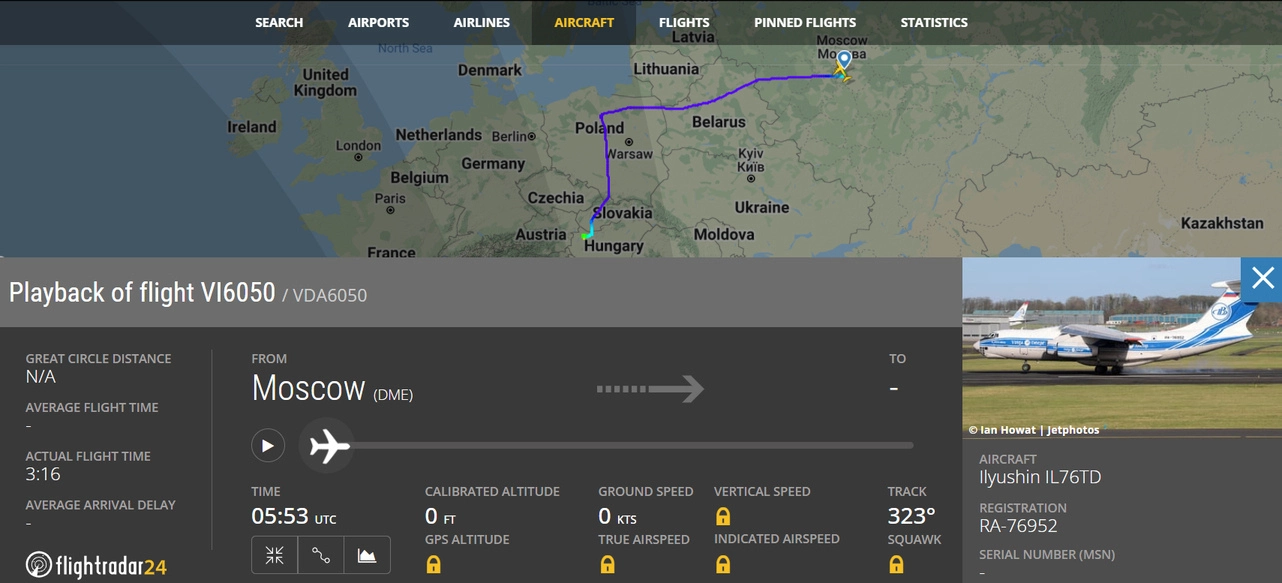Select the Aircraft tab
The image size is (1282, 583).
tap(584, 22)
